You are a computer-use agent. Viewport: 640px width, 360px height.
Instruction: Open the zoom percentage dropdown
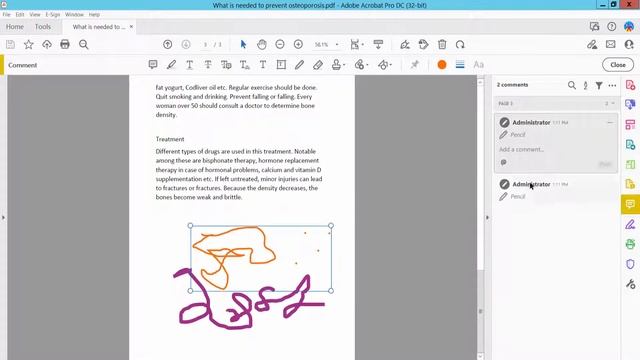(337, 44)
